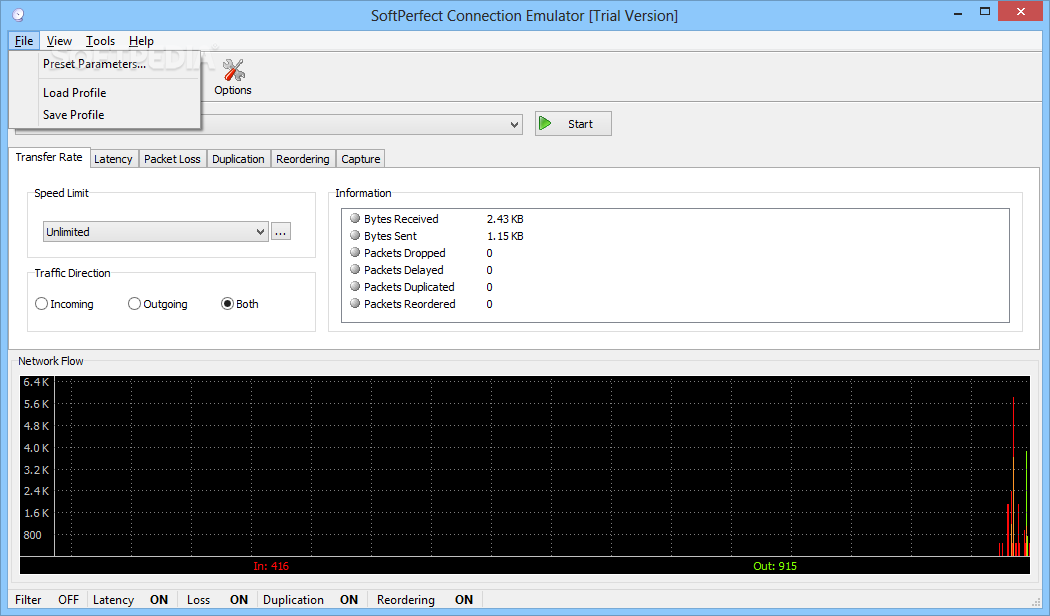
Task: Click the green Start play icon
Action: pos(545,124)
